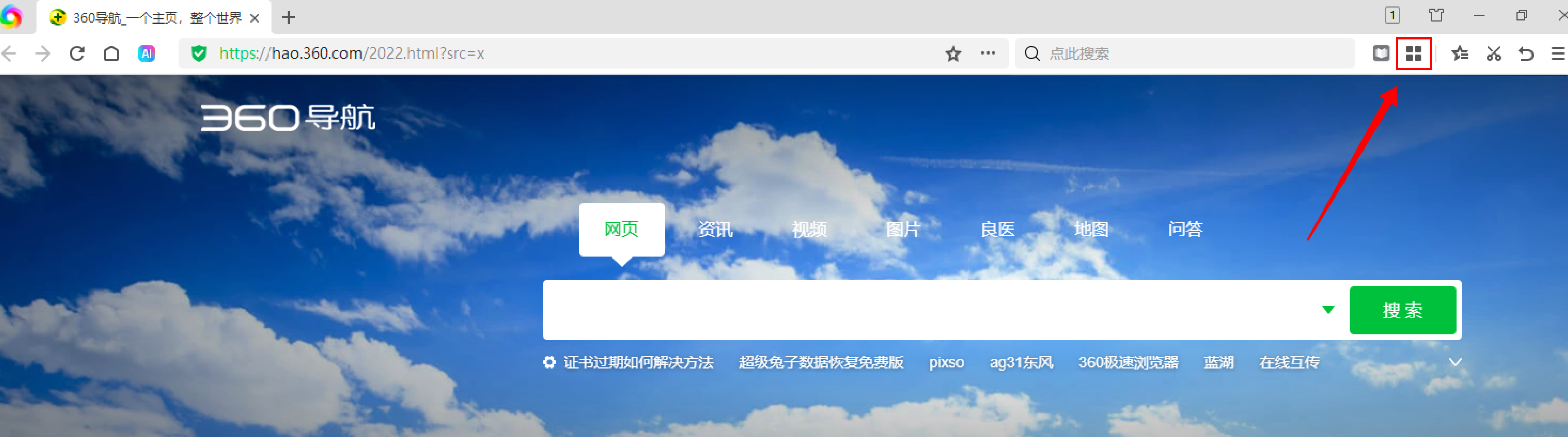This screenshot has height=437, width=1568.
Task: Activate the screenshot scissors tool
Action: [x=1493, y=54]
